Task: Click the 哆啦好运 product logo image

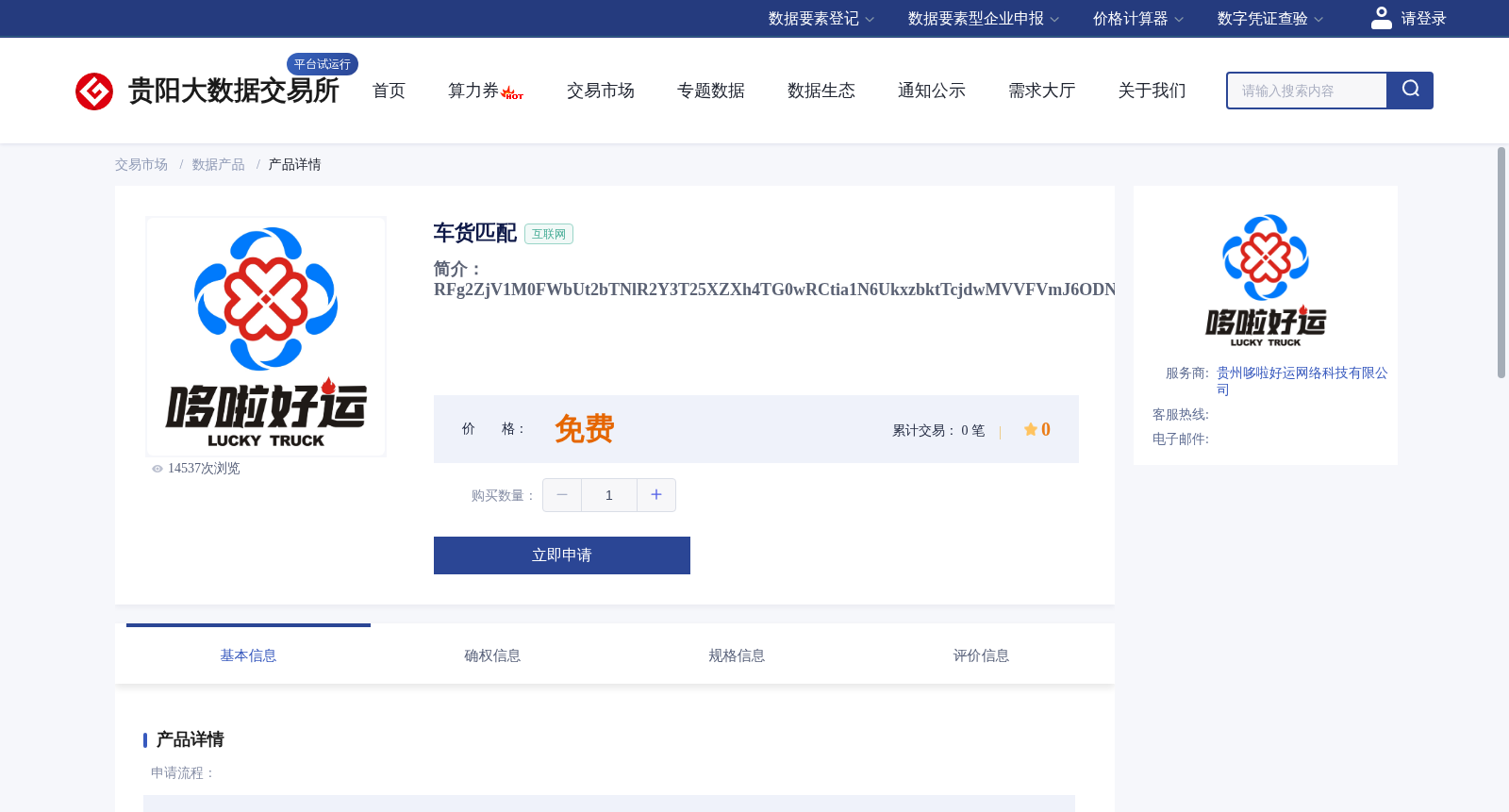Action: pyautogui.click(x=266, y=337)
